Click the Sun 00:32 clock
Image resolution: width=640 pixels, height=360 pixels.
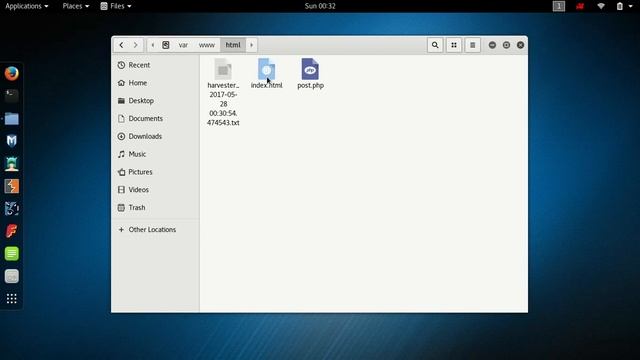click(320, 6)
